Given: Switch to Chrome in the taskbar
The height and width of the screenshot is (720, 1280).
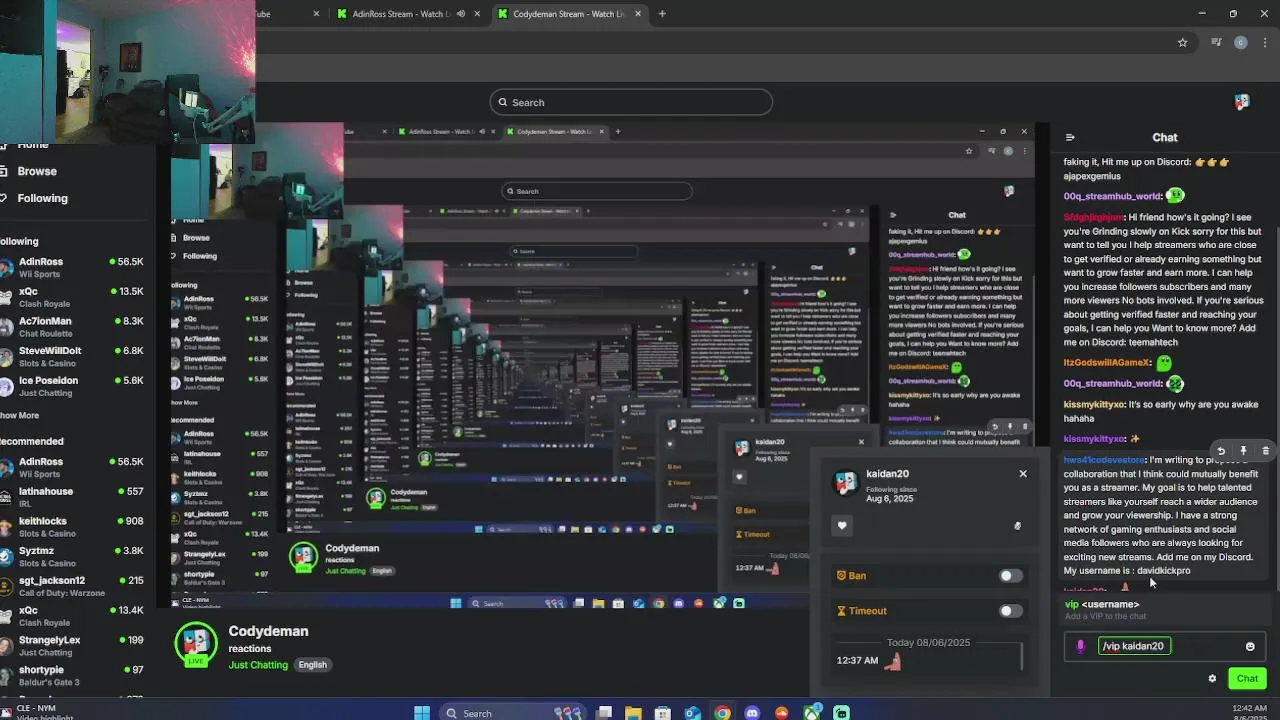Looking at the screenshot, I should pos(722,713).
